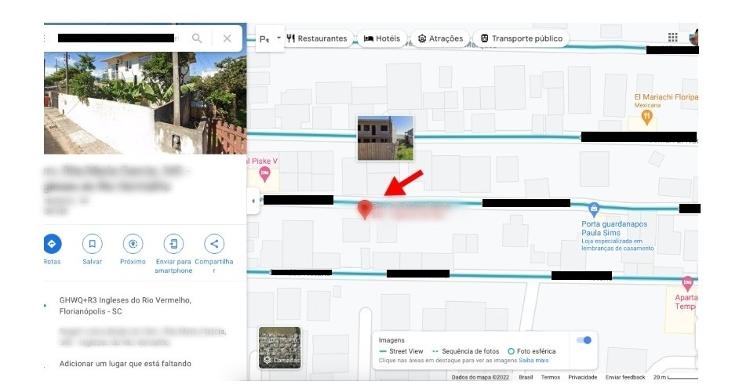Open the Termos link
The width and height of the screenshot is (750, 392).
[550, 377]
